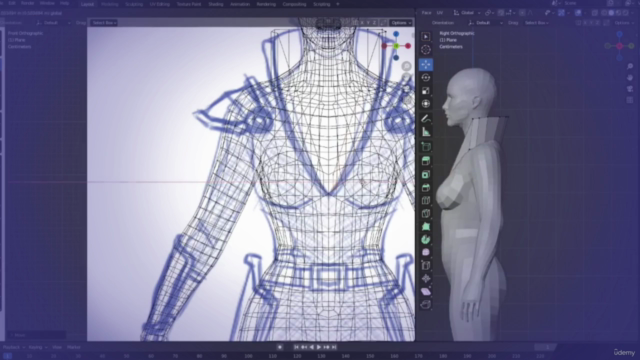Switch to the Modeling workspace tab
This screenshot has width=640, height=360.
coord(109,4)
